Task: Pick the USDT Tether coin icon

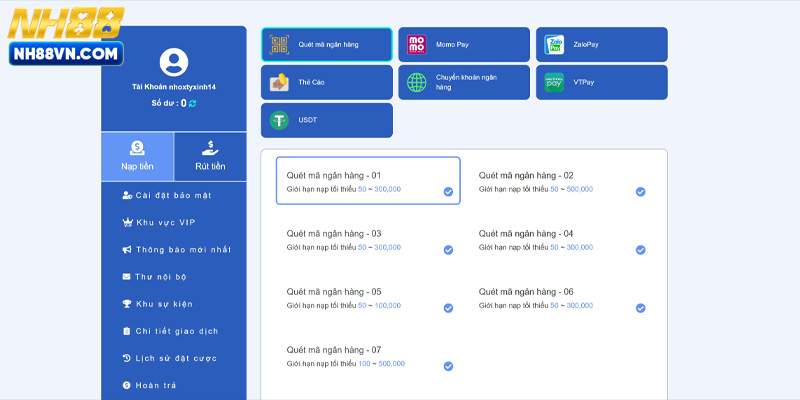Action: [279, 120]
